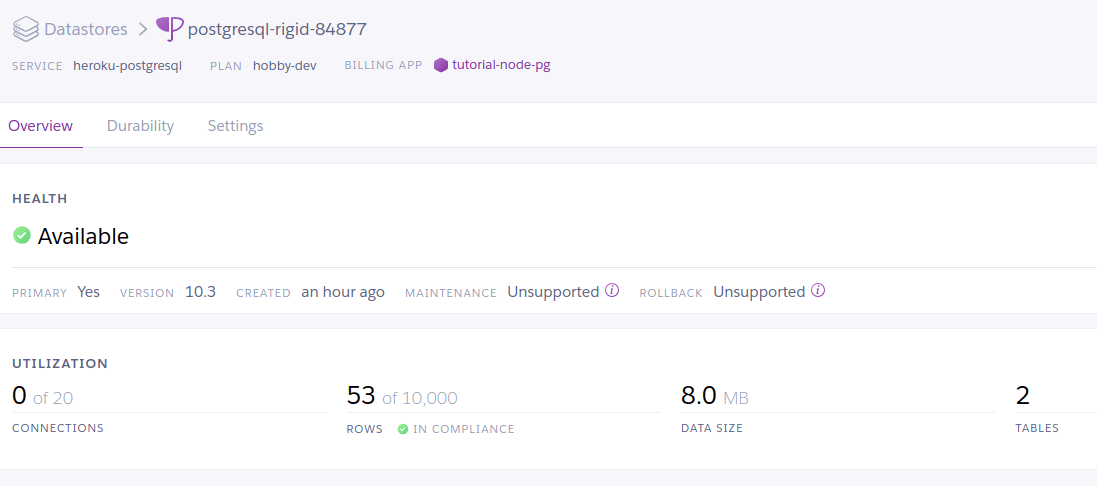
Task: Click the HEALTH section heading
Action: pyautogui.click(x=40, y=199)
